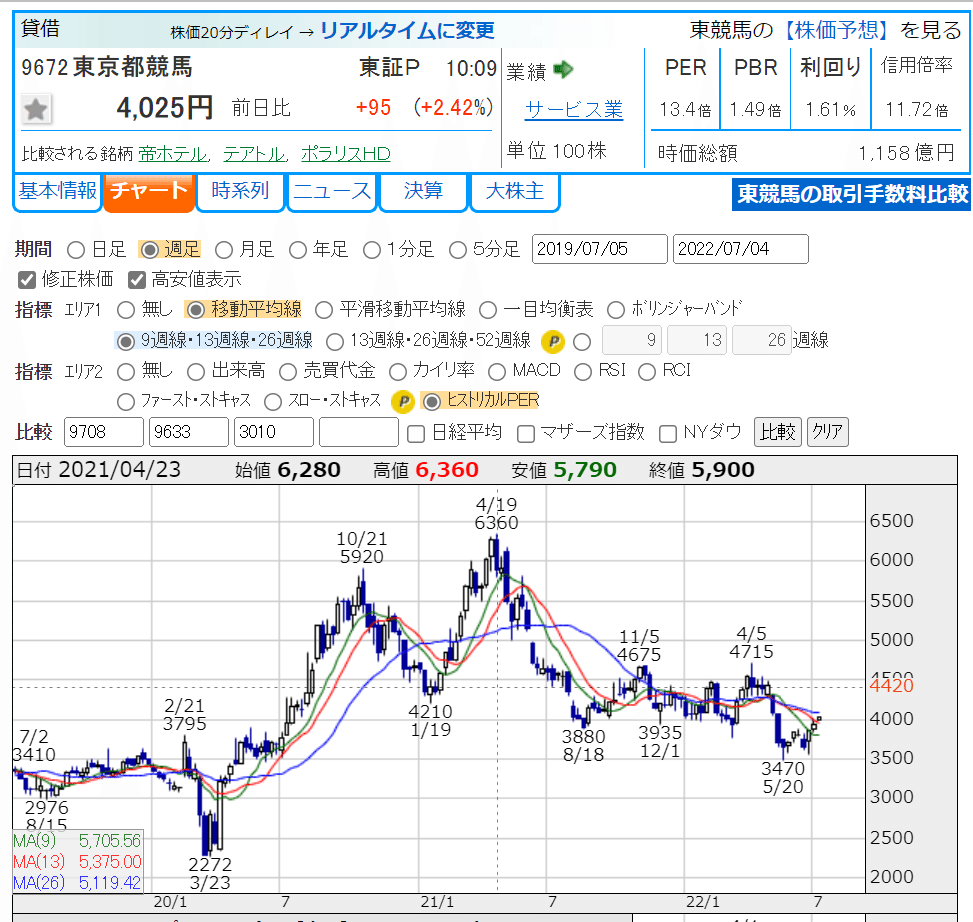This screenshot has height=922, width=973.
Task: Select 一目均衡表 indicator radio
Action: (x=488, y=310)
